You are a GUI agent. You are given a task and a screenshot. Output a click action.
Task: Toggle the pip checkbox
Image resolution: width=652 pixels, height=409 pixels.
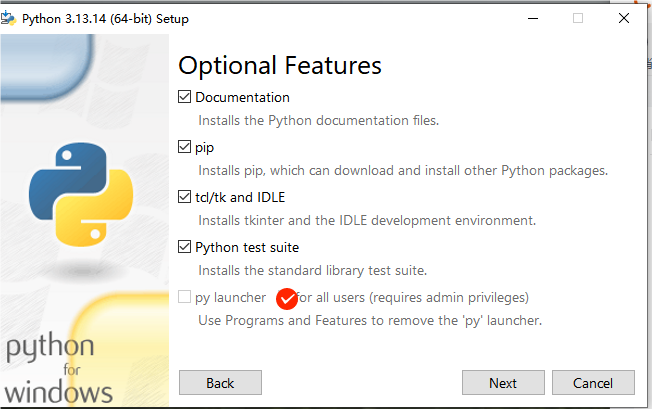click(184, 147)
